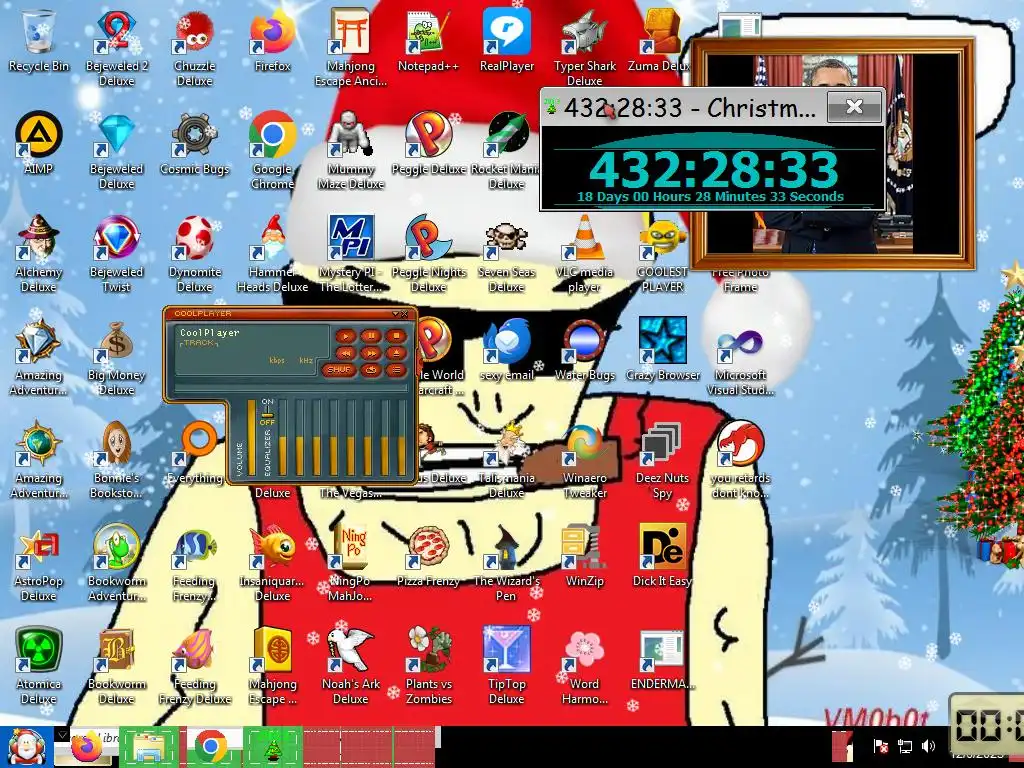Skip to next track in CoolPlayer

[370, 353]
